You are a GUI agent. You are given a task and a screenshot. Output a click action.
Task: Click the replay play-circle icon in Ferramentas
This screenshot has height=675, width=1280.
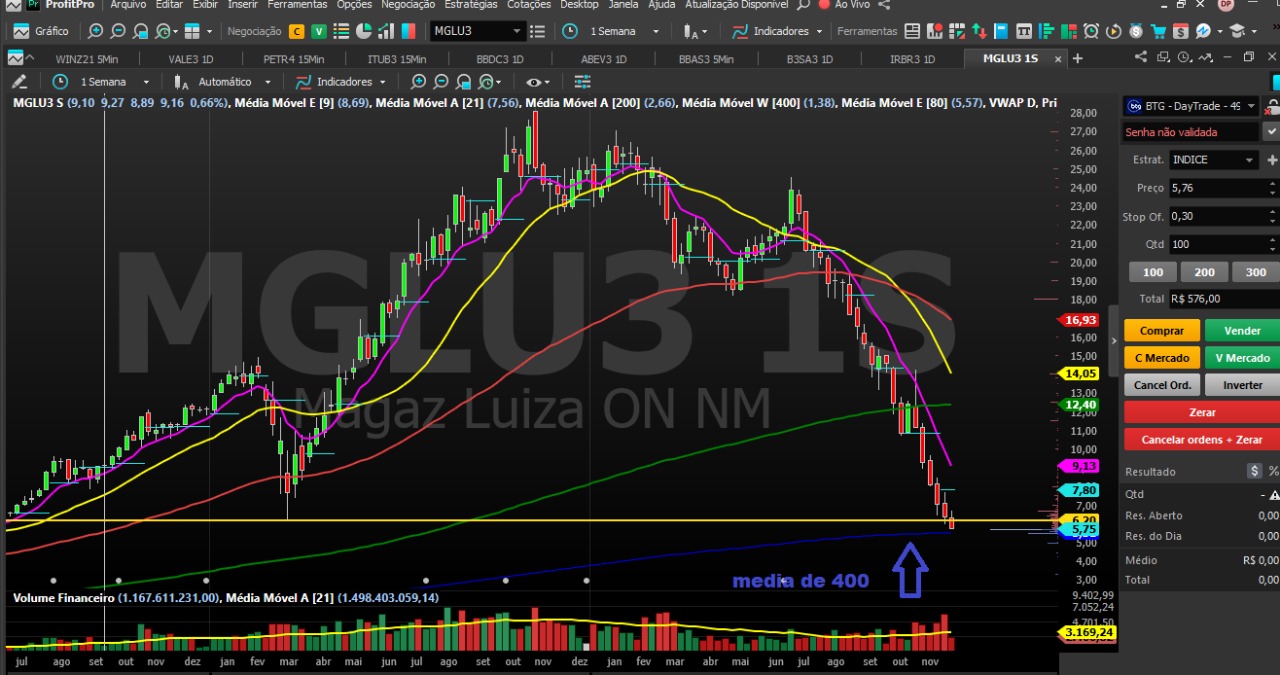click(1114, 31)
